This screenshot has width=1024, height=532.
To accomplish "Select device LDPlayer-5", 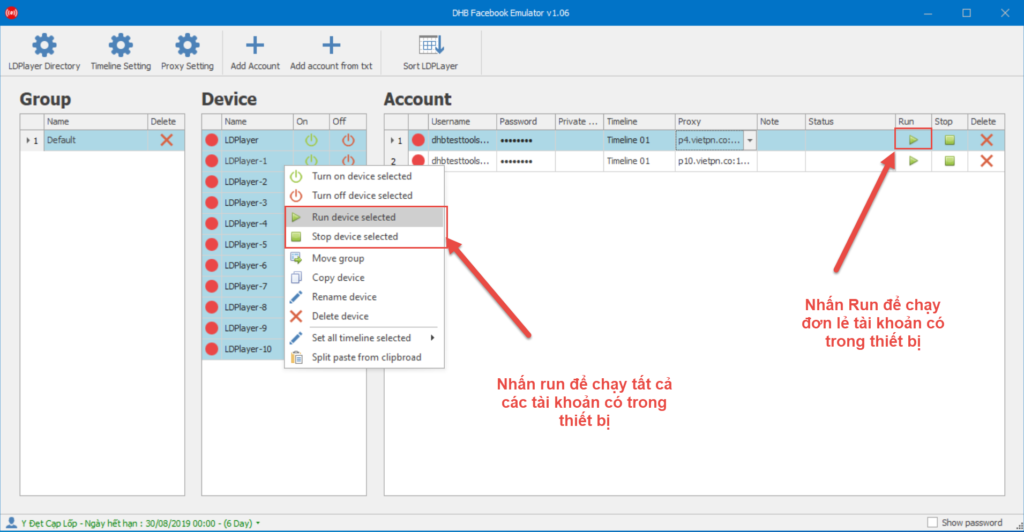I will (x=246, y=244).
